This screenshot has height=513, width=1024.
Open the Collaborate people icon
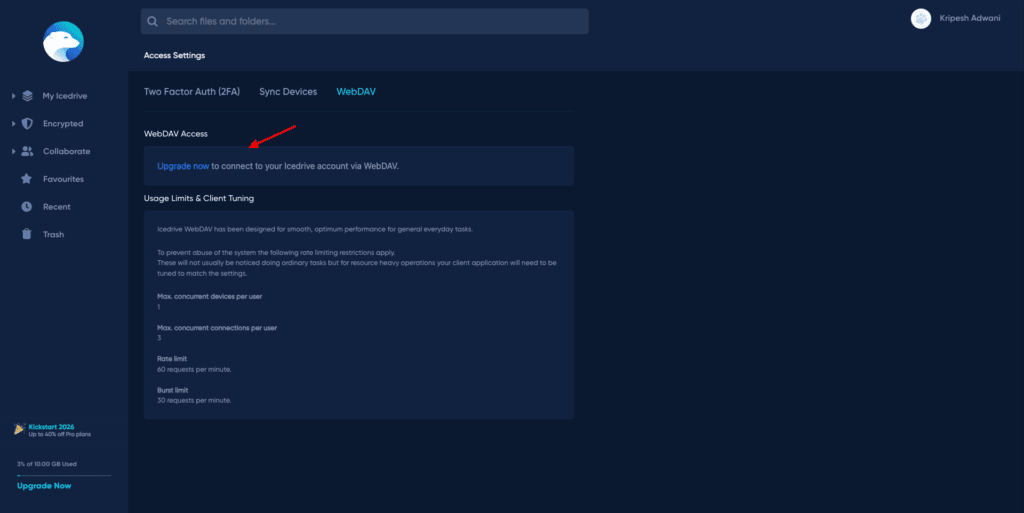point(27,151)
